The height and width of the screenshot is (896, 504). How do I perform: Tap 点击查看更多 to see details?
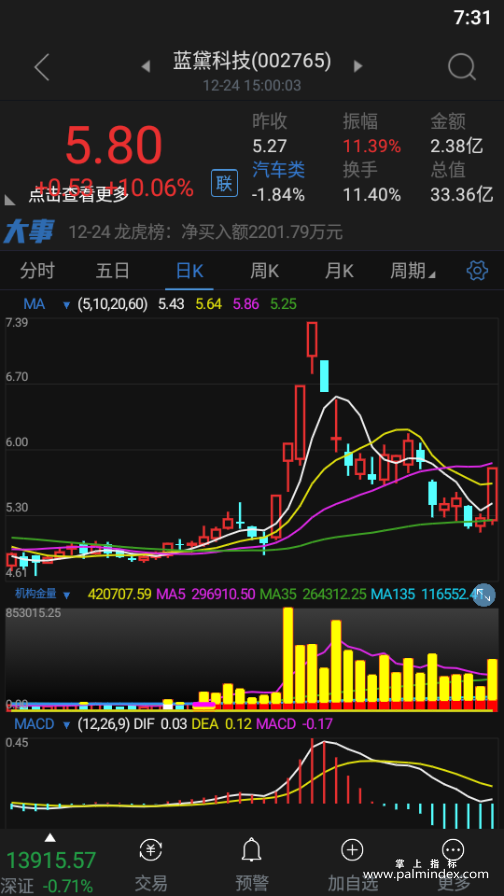click(x=79, y=195)
